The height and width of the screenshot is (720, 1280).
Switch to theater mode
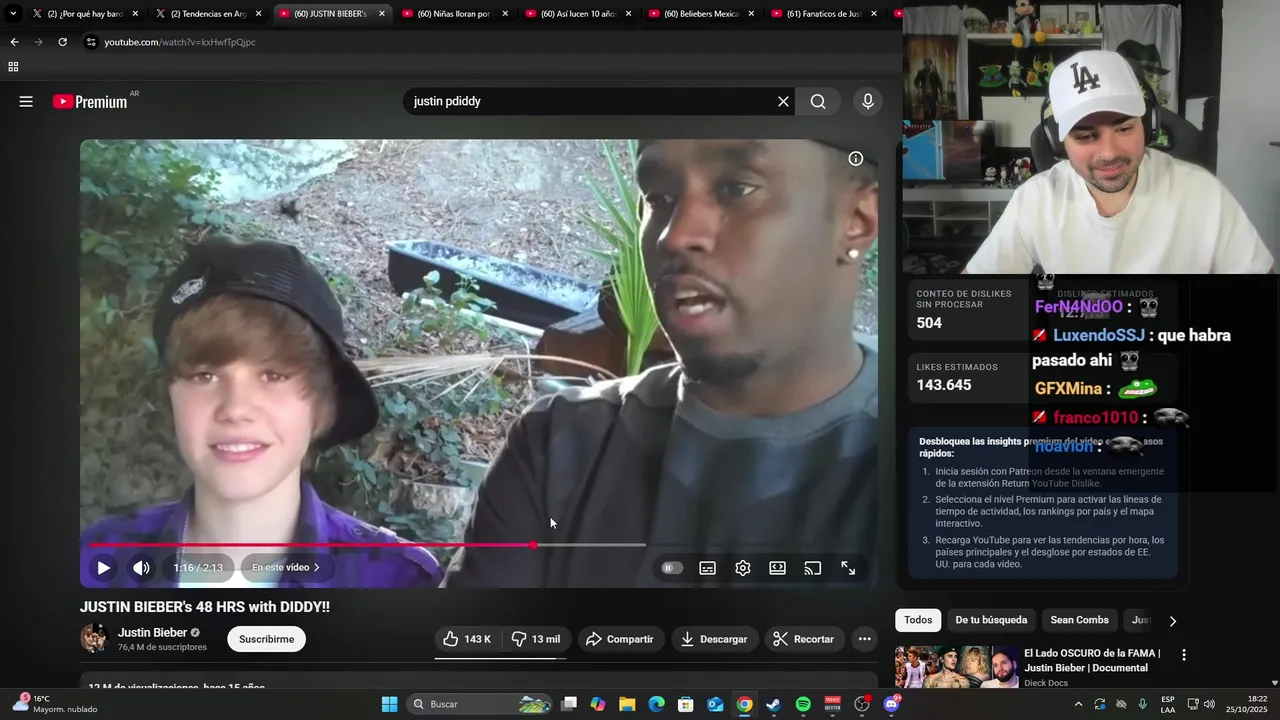point(778,568)
